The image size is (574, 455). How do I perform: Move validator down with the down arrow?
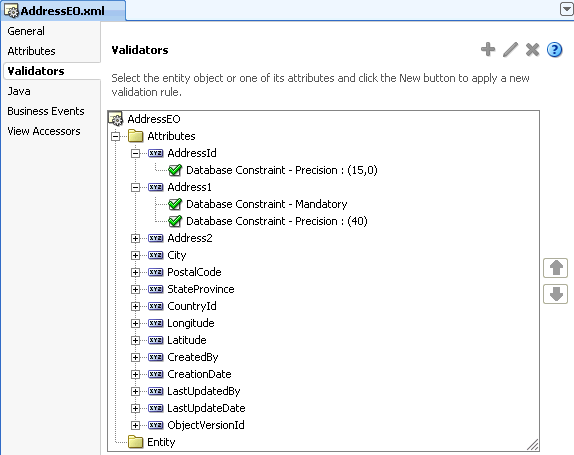point(556,294)
